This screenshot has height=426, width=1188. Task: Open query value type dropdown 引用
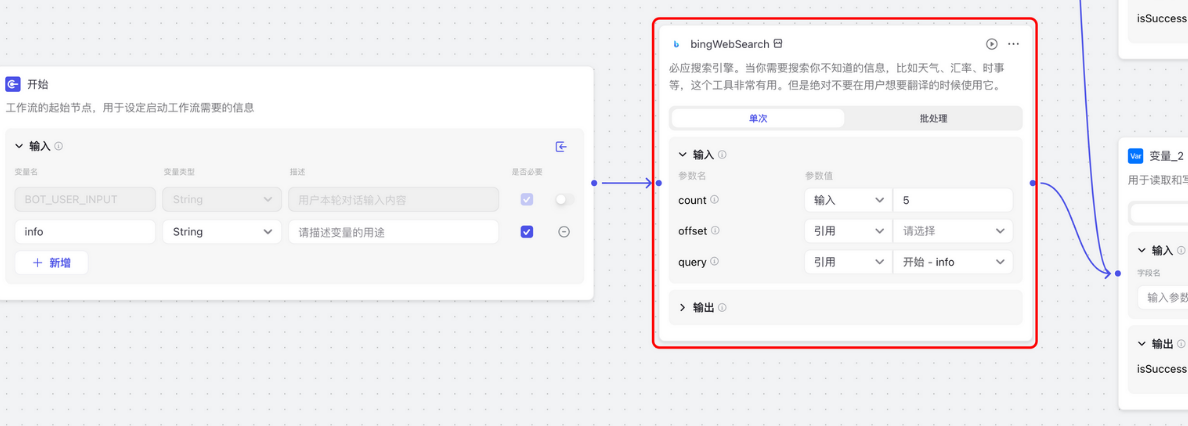click(849, 262)
